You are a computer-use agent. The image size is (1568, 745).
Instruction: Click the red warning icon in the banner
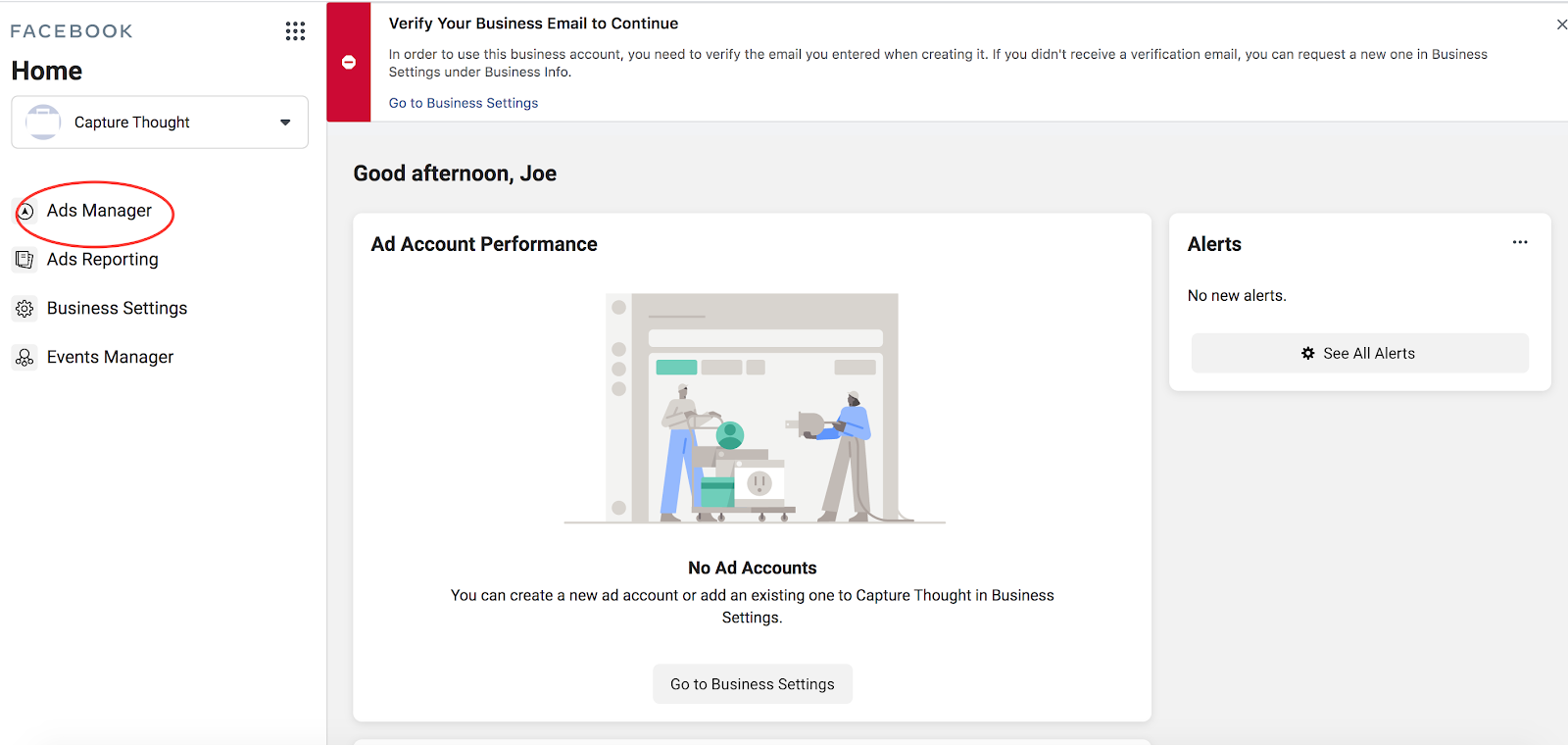coord(349,63)
